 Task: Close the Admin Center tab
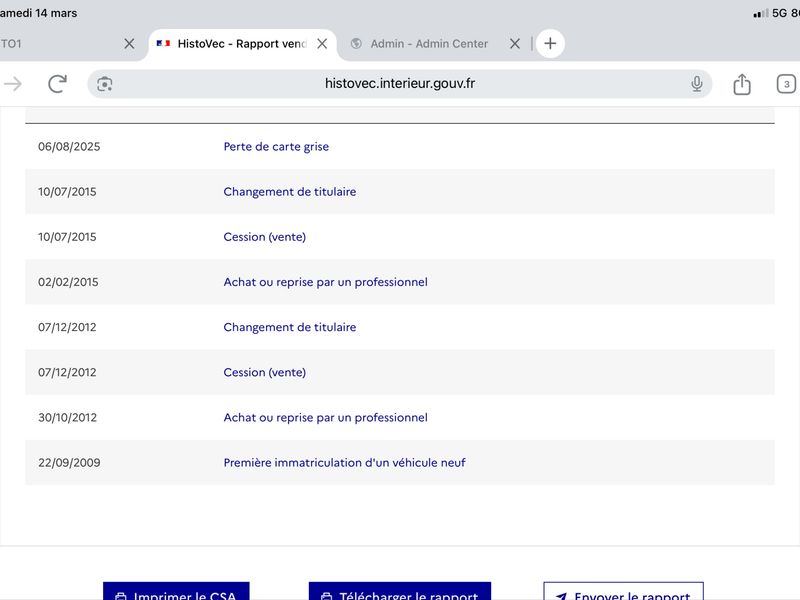coord(515,44)
